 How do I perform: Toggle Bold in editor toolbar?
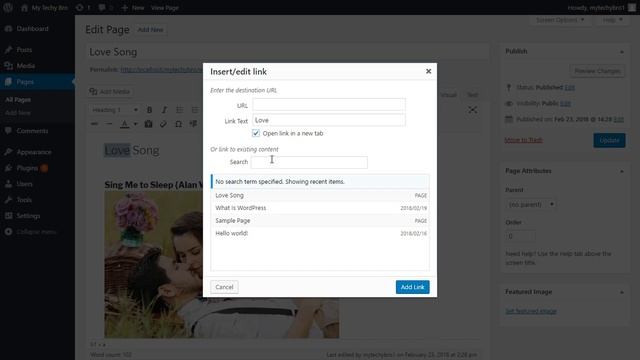(x=149, y=110)
